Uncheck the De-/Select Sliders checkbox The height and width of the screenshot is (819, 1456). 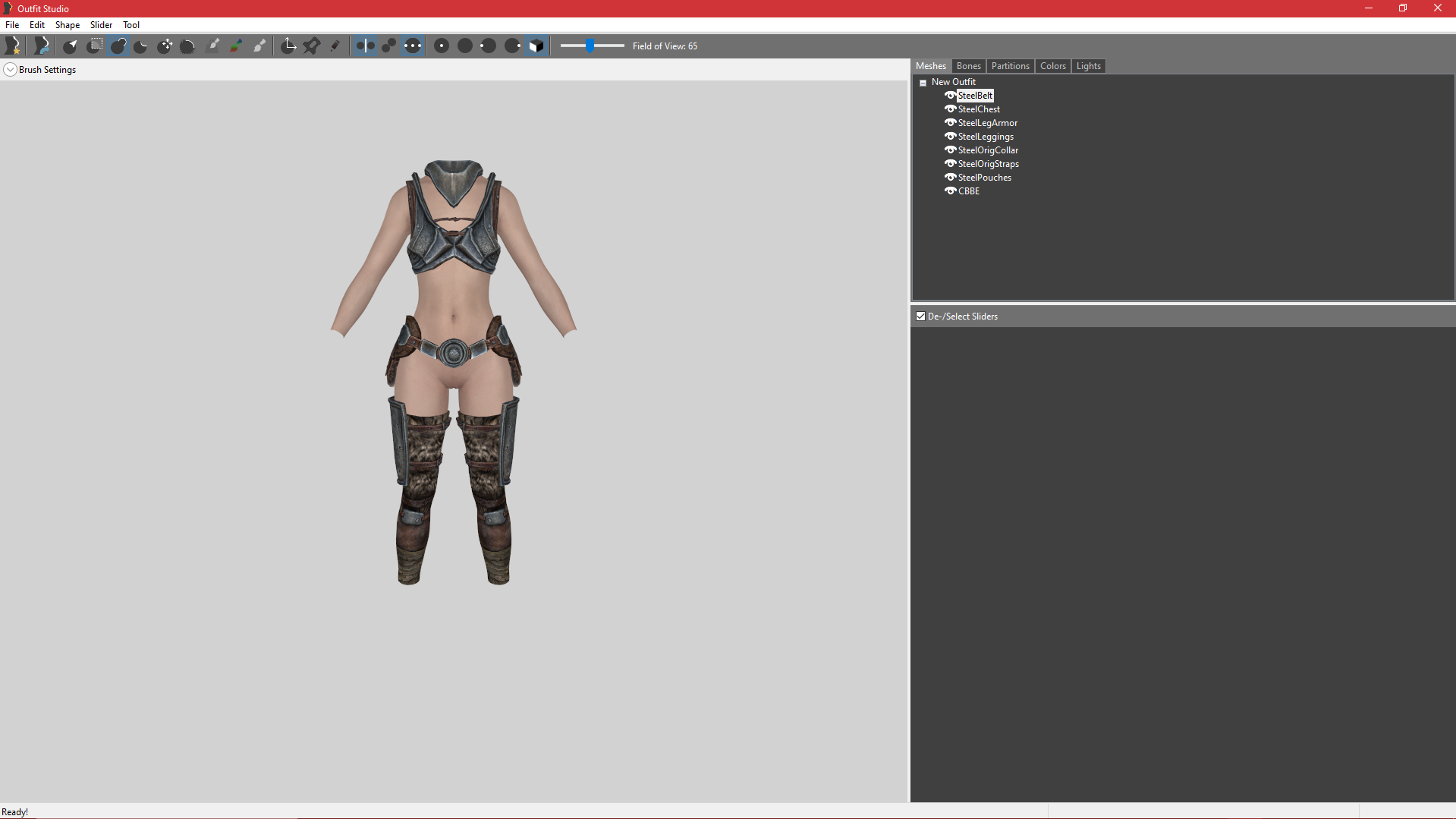point(920,317)
